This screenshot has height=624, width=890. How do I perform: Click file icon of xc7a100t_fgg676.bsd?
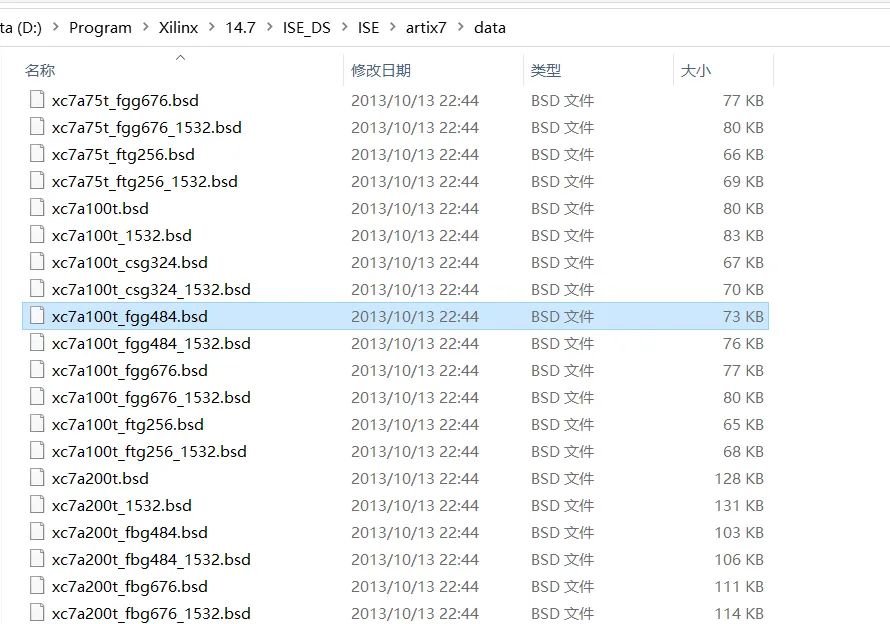[37, 370]
